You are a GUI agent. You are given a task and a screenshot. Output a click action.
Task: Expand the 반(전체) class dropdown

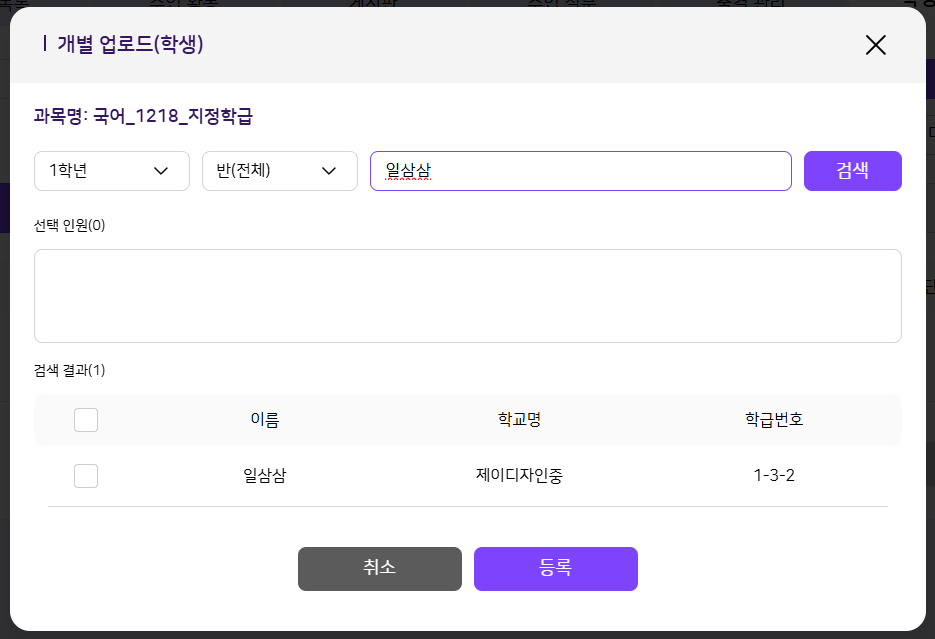(x=279, y=171)
